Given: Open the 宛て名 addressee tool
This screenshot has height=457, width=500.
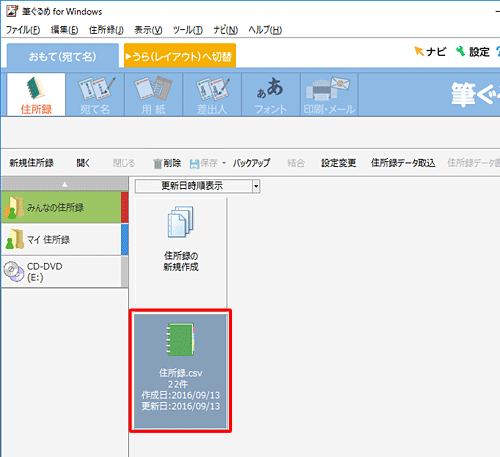Looking at the screenshot, I should tap(95, 95).
